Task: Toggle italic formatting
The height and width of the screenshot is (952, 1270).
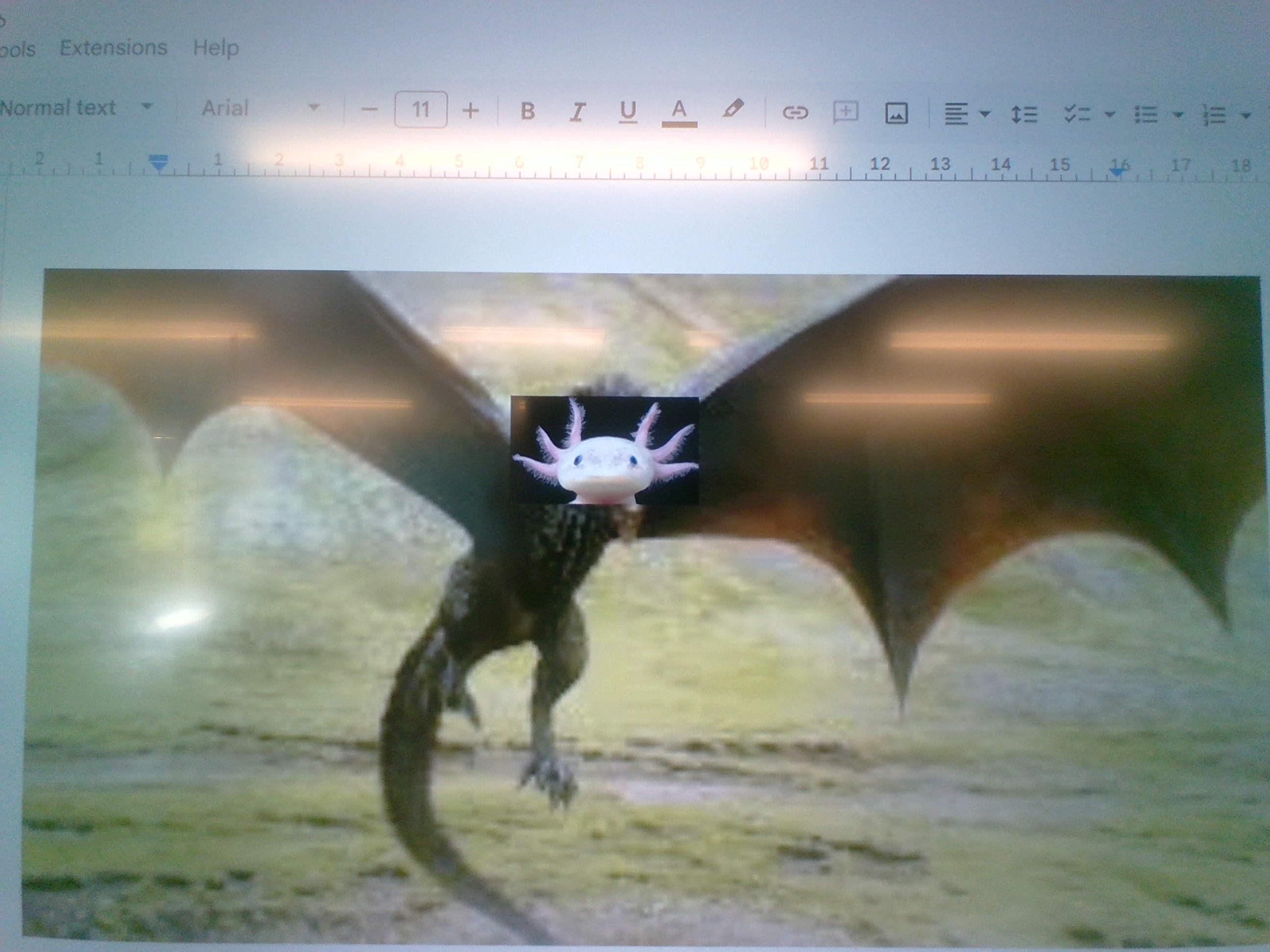Action: (x=578, y=111)
